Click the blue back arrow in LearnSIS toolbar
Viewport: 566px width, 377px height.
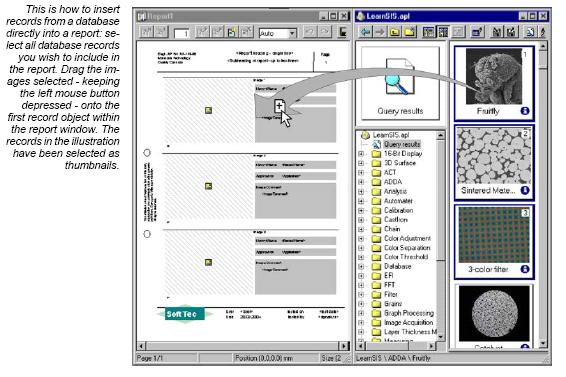(365, 32)
